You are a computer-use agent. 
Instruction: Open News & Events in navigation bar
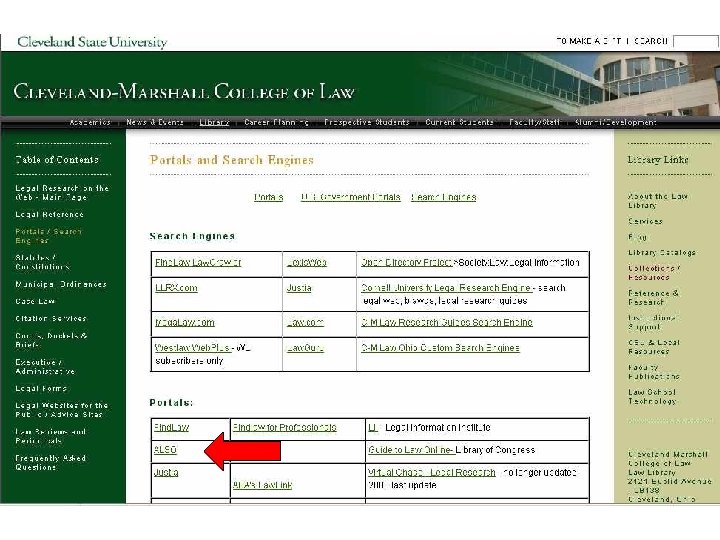(x=155, y=122)
